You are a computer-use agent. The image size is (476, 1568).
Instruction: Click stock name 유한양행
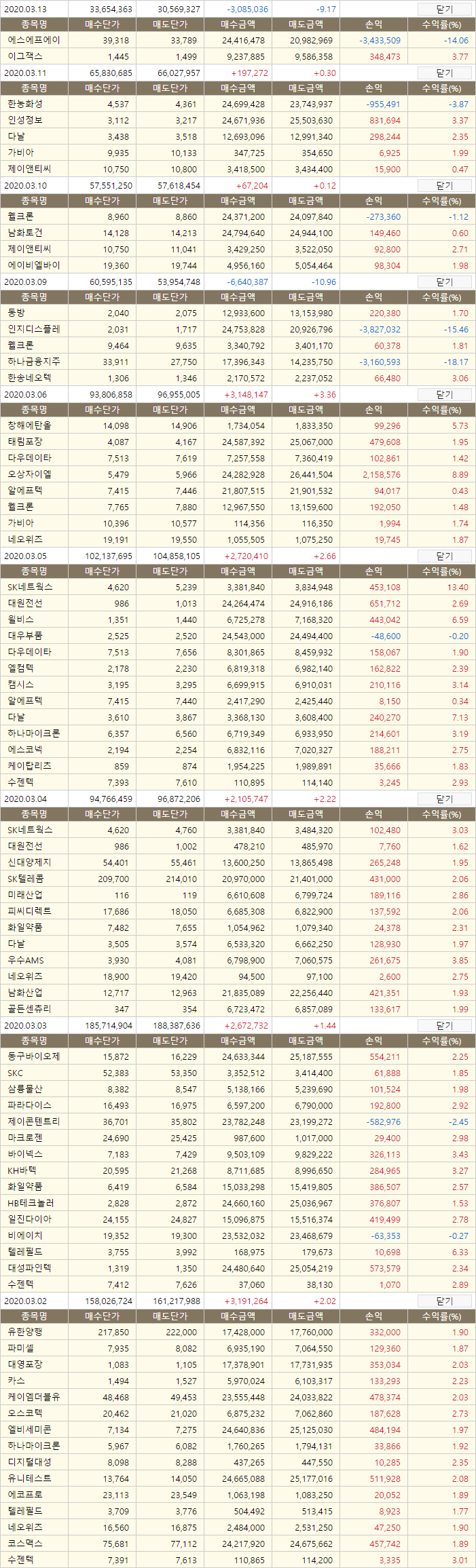coord(25,1332)
